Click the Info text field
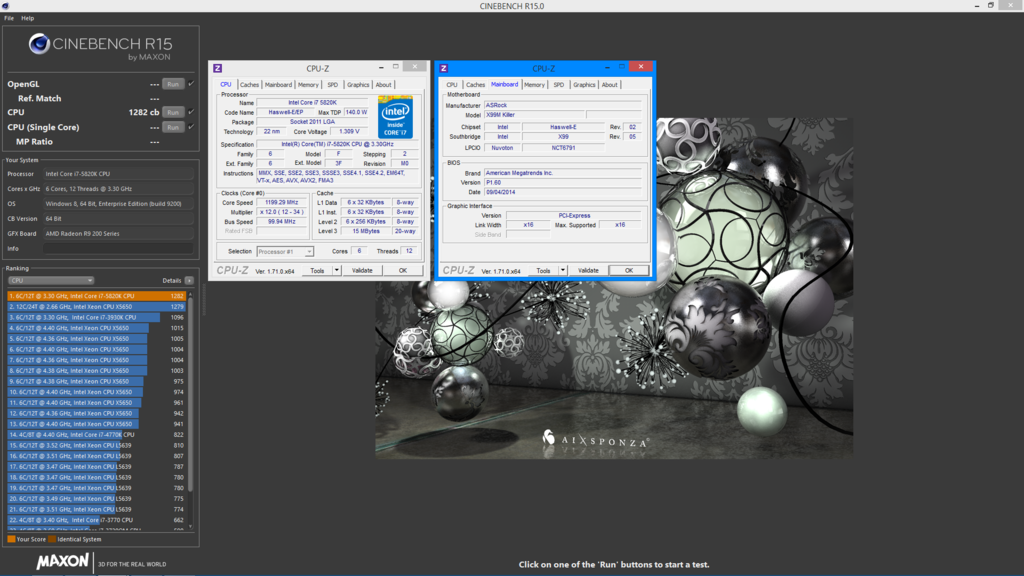 [118, 249]
